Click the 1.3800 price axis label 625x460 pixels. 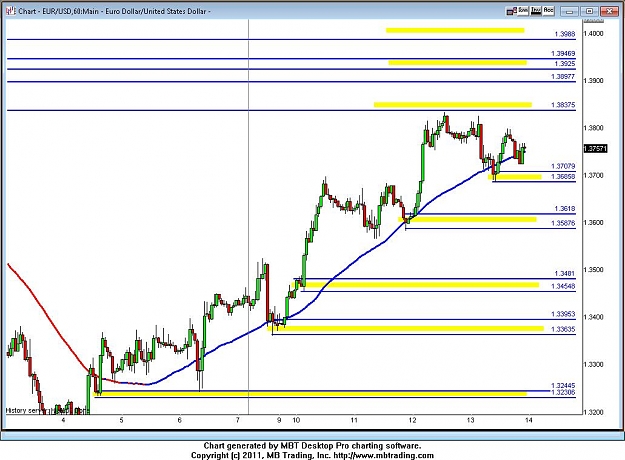pos(593,128)
